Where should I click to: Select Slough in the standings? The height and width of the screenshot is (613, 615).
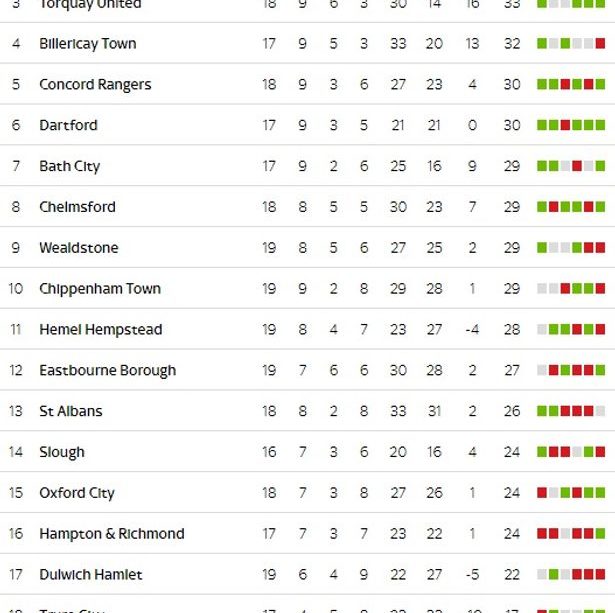(x=61, y=452)
